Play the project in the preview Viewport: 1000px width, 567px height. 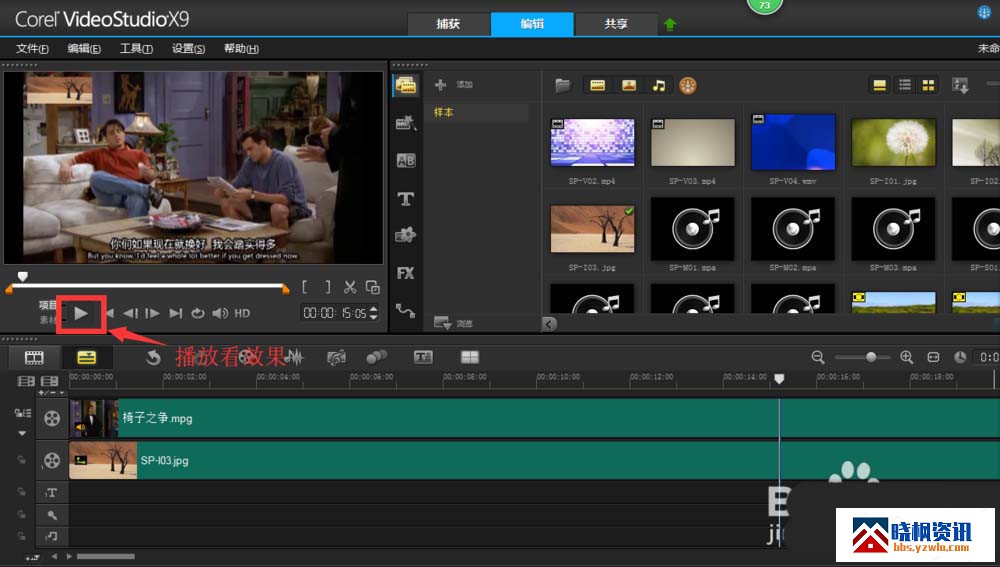click(x=81, y=313)
